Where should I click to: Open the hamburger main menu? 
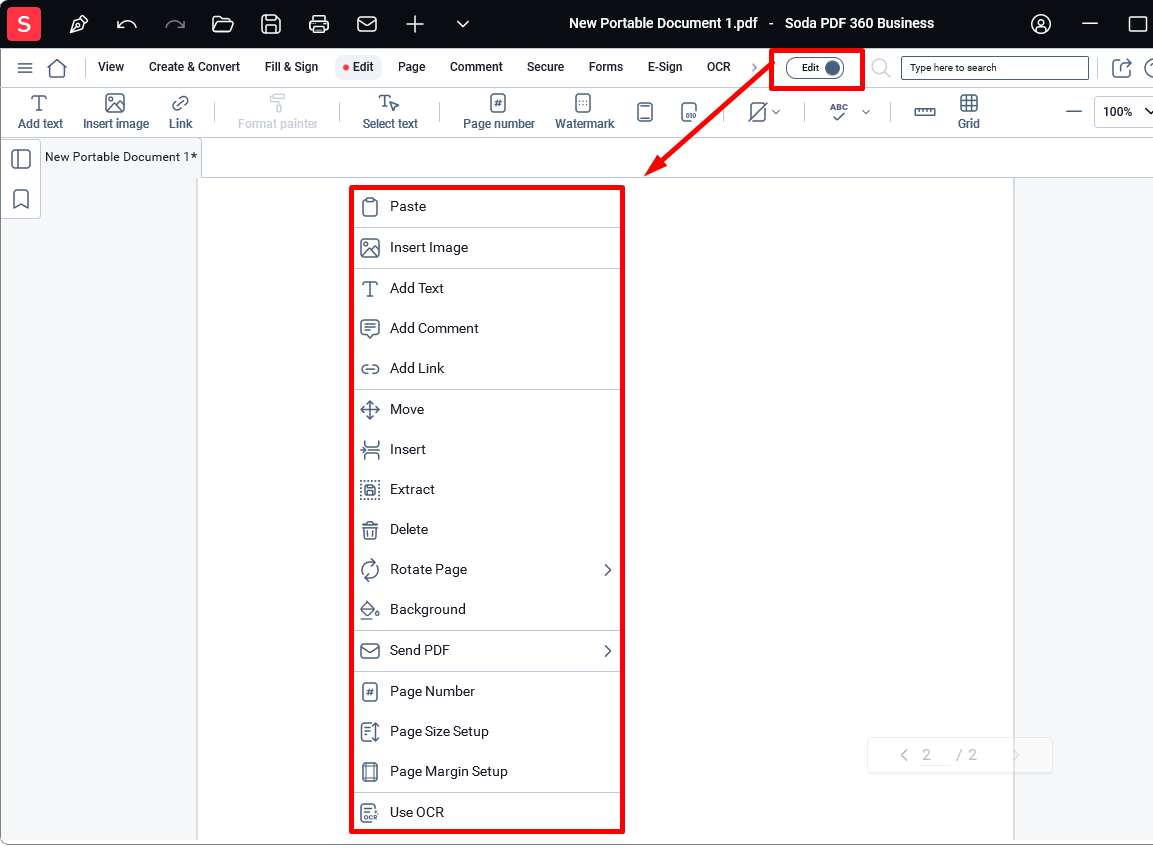[x=25, y=68]
